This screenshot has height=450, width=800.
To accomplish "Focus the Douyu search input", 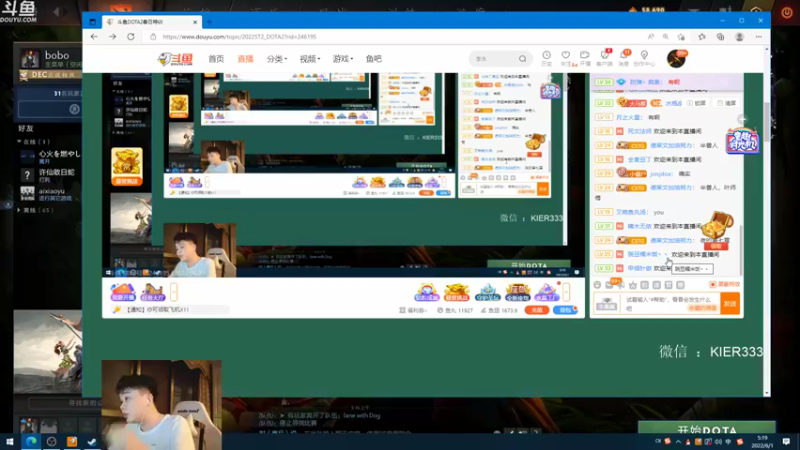I will point(493,59).
